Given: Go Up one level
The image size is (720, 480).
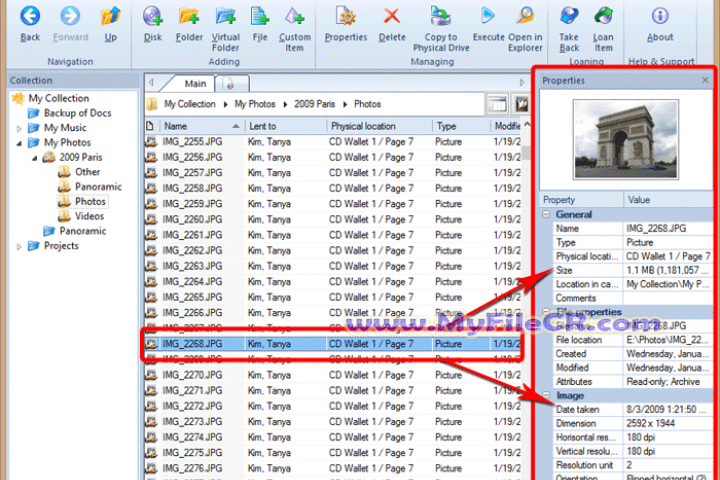Looking at the screenshot, I should [110, 16].
